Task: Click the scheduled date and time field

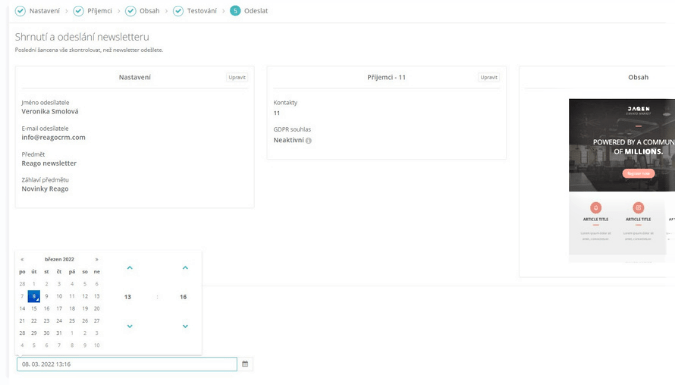Action: pyautogui.click(x=127, y=364)
